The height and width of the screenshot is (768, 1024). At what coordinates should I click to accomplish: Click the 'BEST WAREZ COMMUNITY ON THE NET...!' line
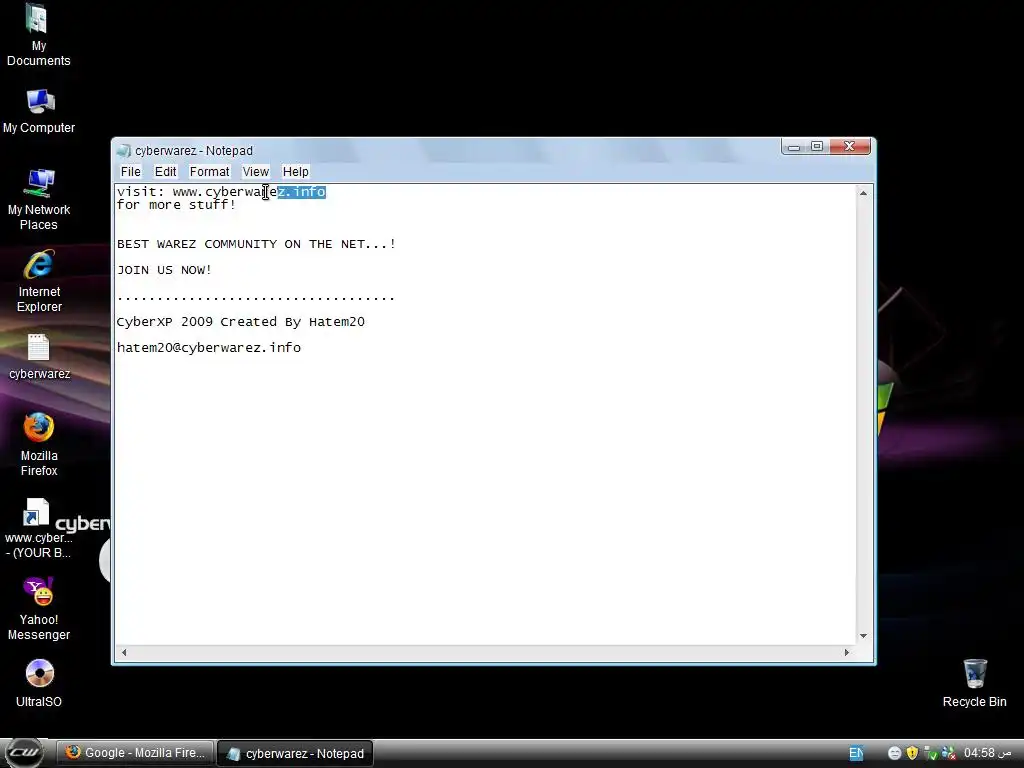pyautogui.click(x=256, y=244)
